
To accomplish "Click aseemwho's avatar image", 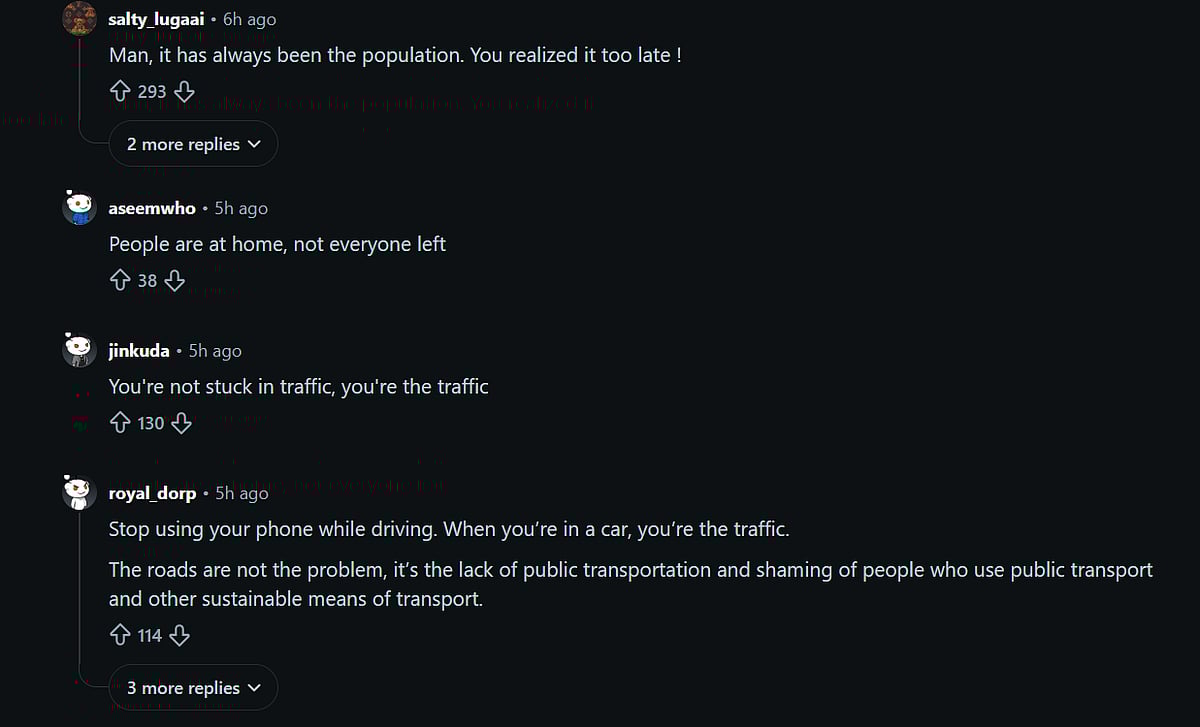I will [79, 208].
